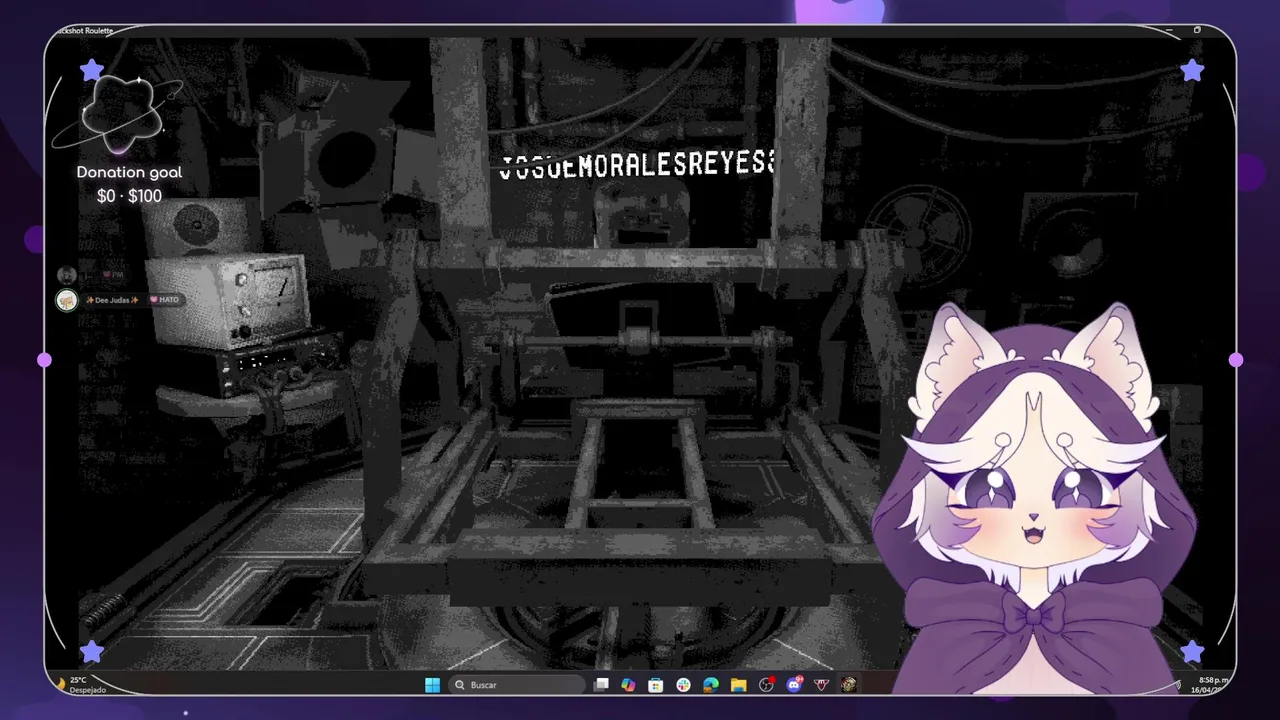Click the planet-star donation goal icon
Screen dimensions: 1280x720
(x=119, y=112)
